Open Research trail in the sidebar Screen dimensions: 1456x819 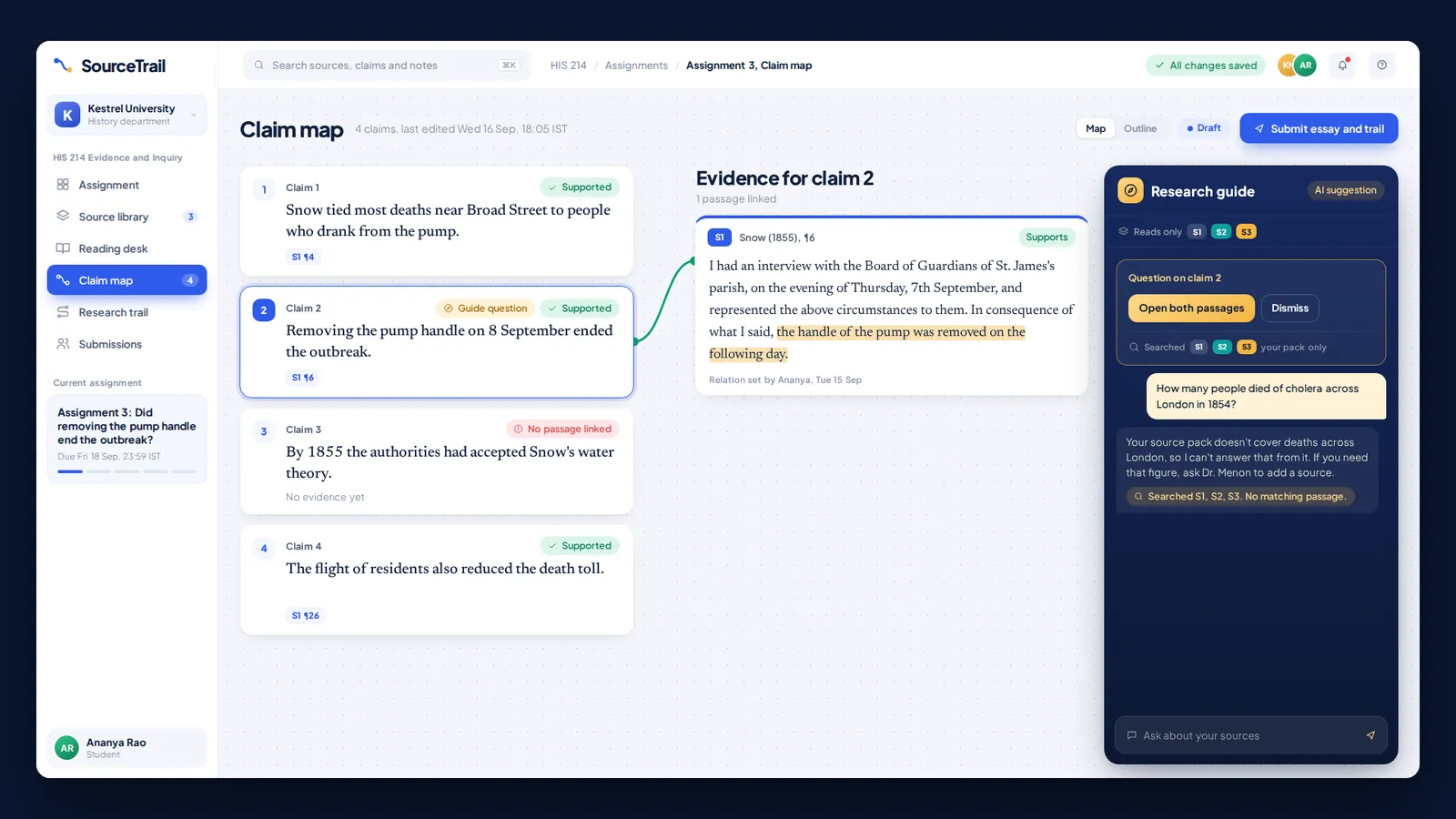coord(126,312)
